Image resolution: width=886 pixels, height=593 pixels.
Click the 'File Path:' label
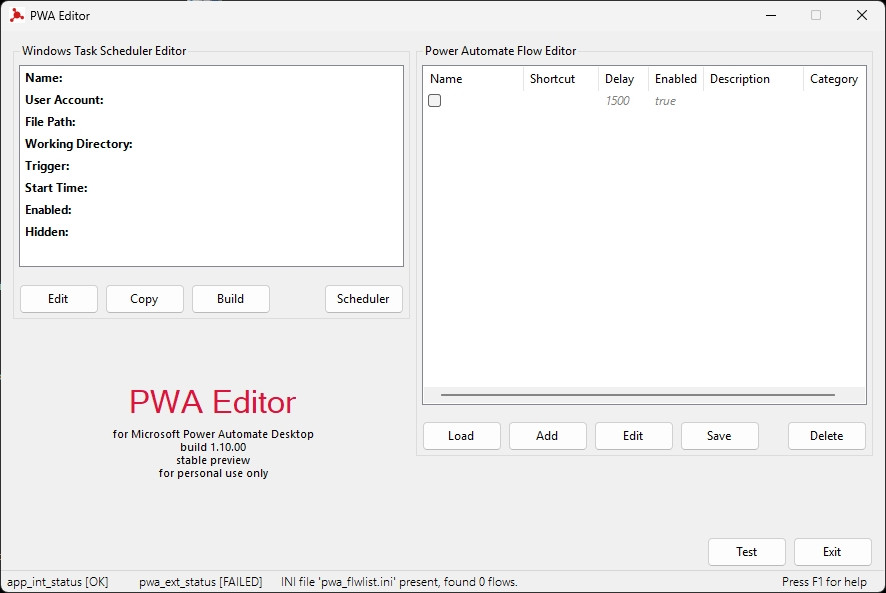click(50, 122)
